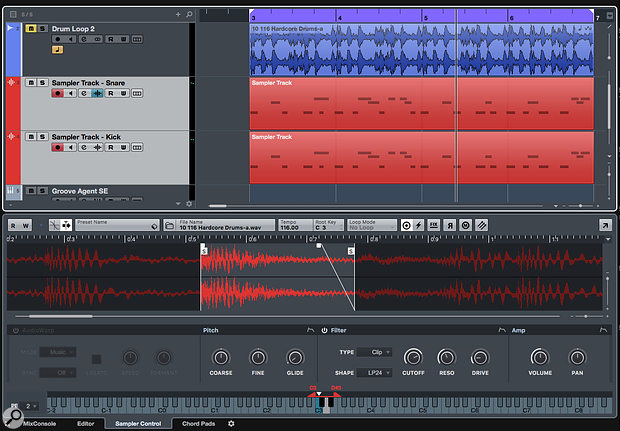Show Pitch envelope editor
The height and width of the screenshot is (431, 620).
(310, 330)
